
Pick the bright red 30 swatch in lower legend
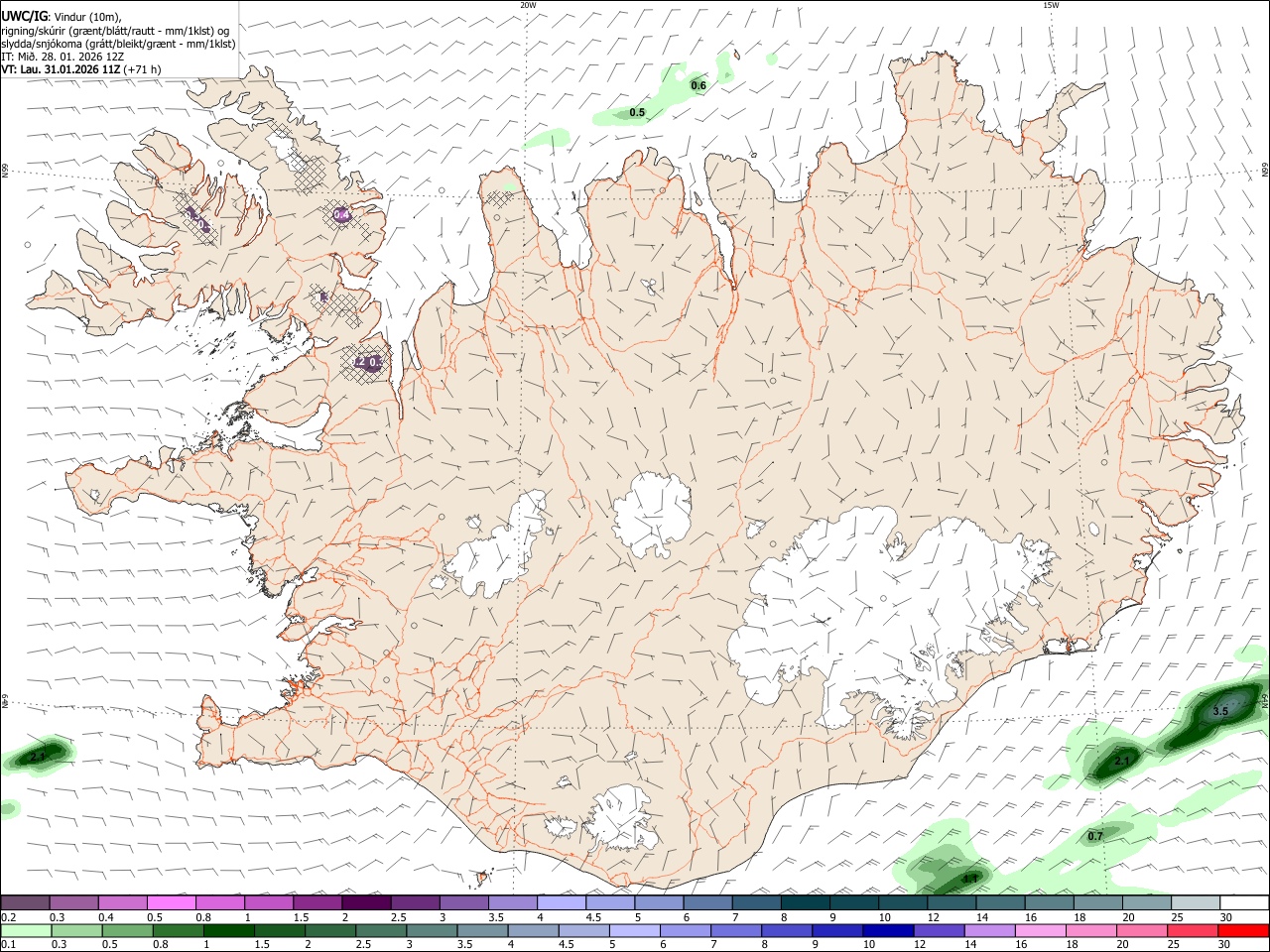click(1244, 930)
